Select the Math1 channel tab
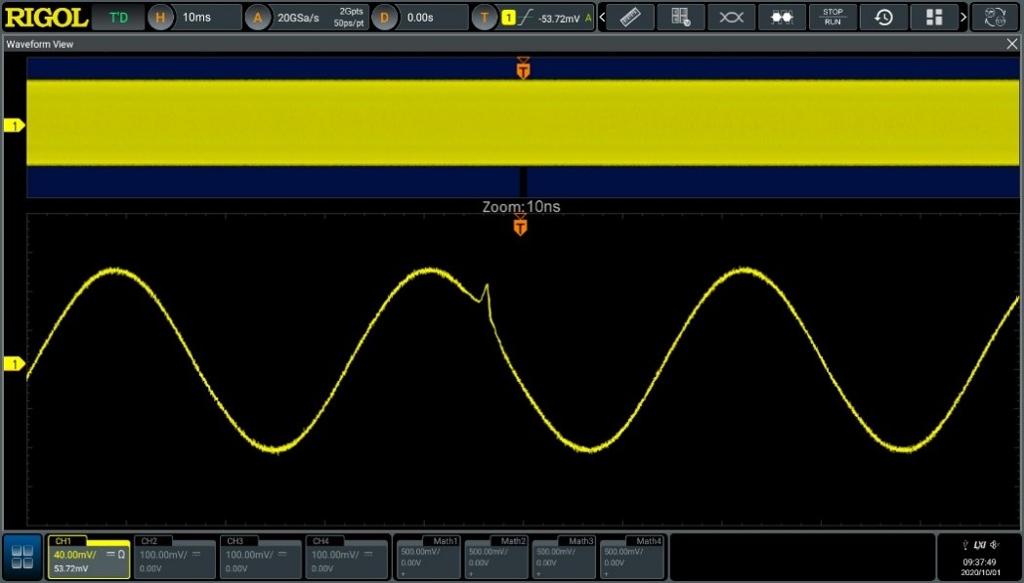Image resolution: width=1024 pixels, height=583 pixels. point(430,556)
